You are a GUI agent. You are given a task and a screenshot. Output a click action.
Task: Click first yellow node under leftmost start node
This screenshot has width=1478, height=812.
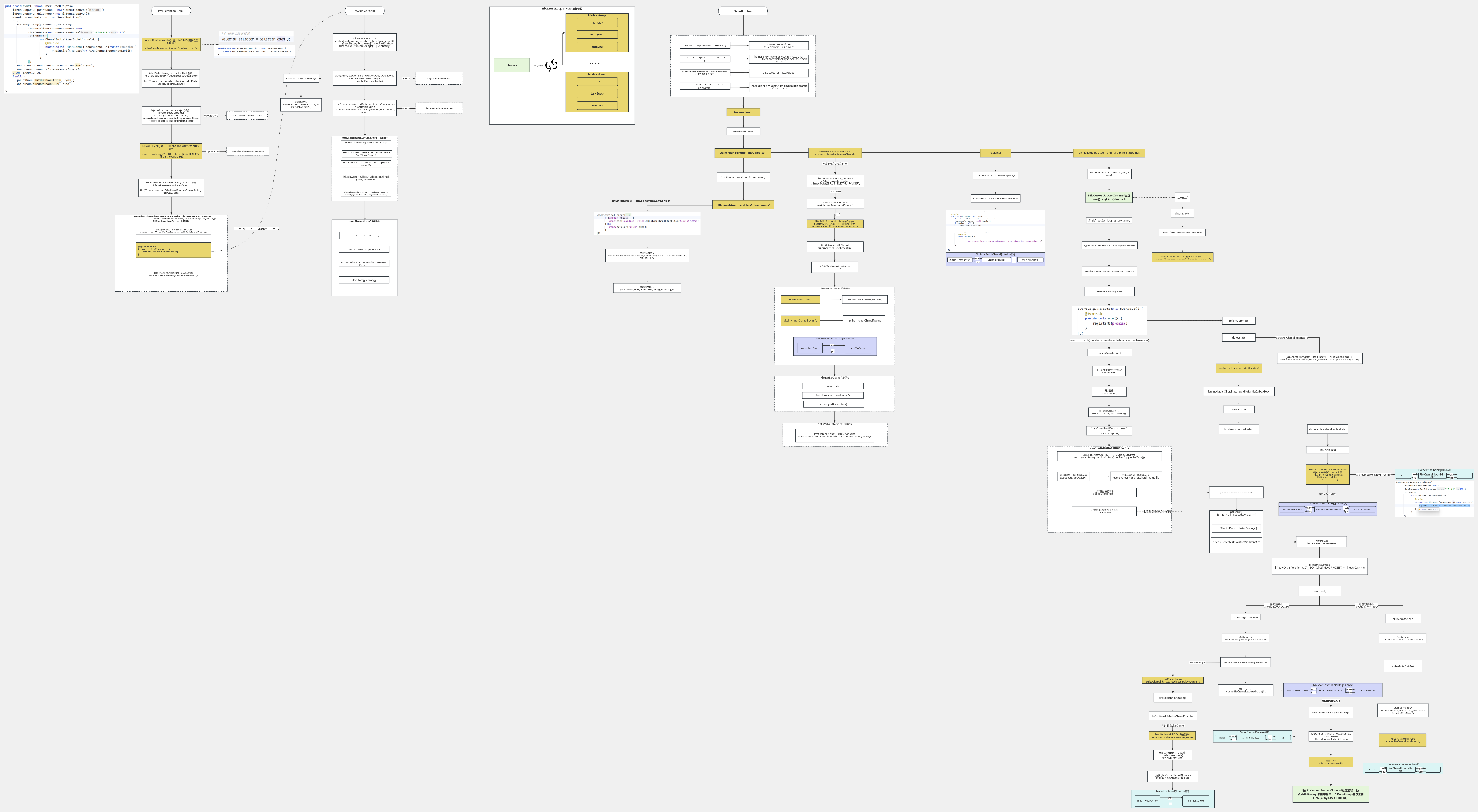(171, 44)
